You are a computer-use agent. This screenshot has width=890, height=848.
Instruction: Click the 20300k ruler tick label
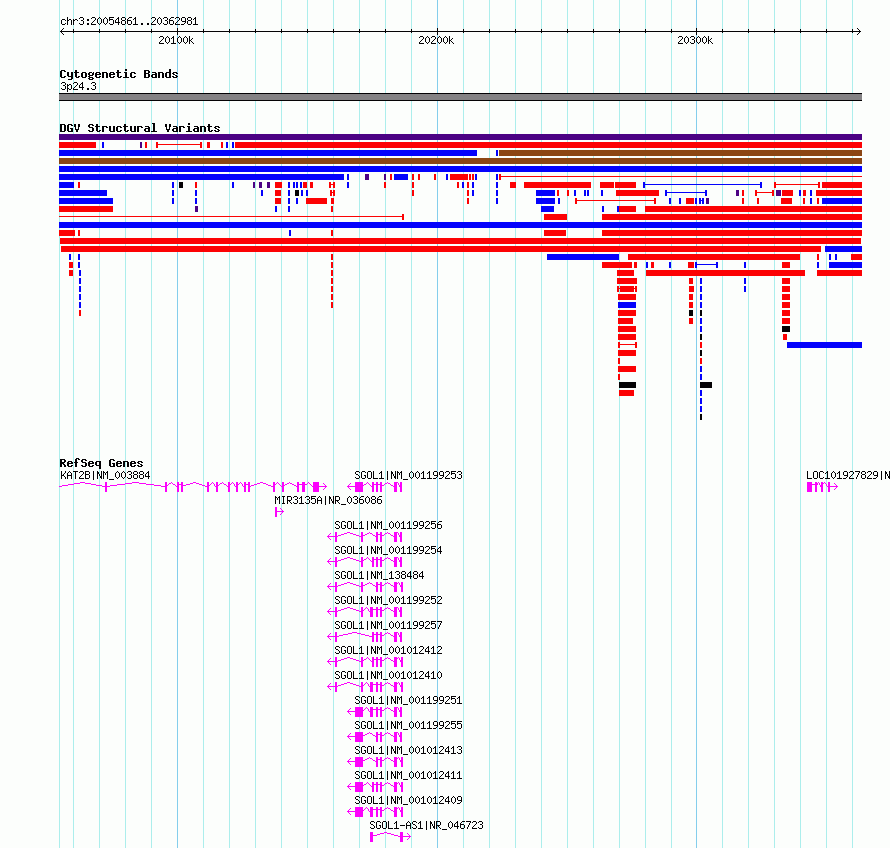click(695, 40)
